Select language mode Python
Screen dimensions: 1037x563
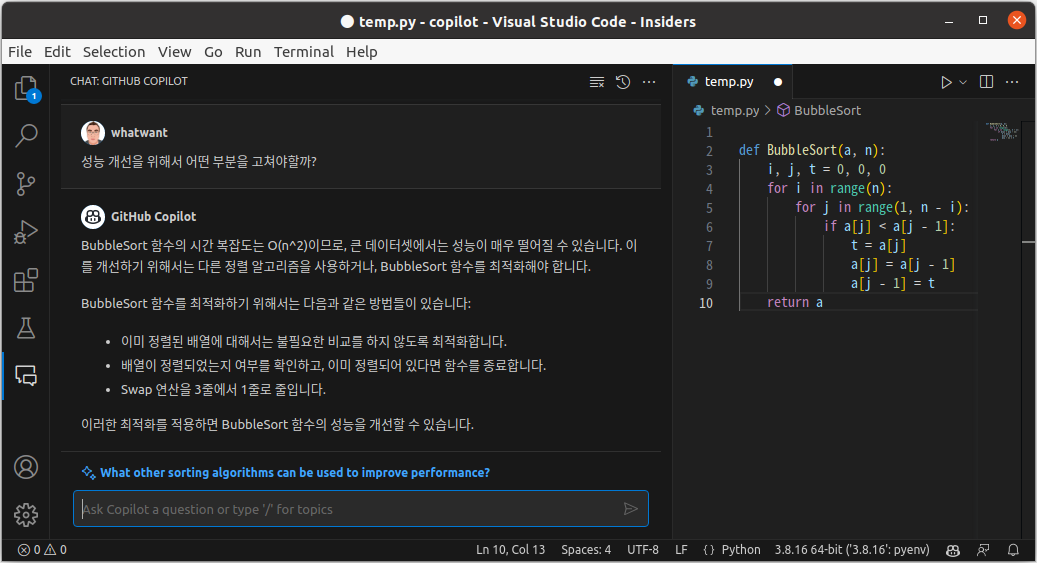click(x=741, y=550)
